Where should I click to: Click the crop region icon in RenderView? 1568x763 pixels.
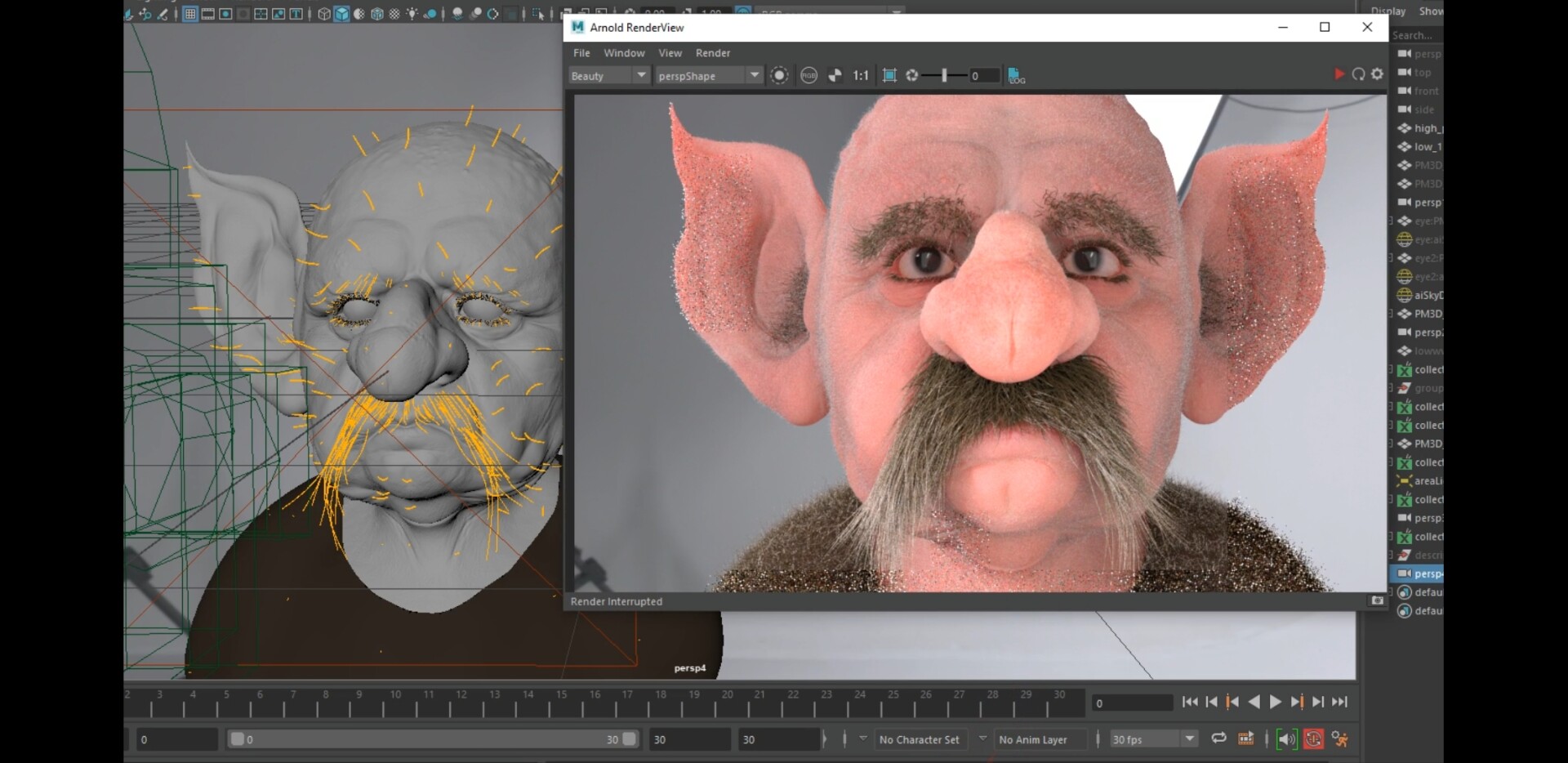889,76
